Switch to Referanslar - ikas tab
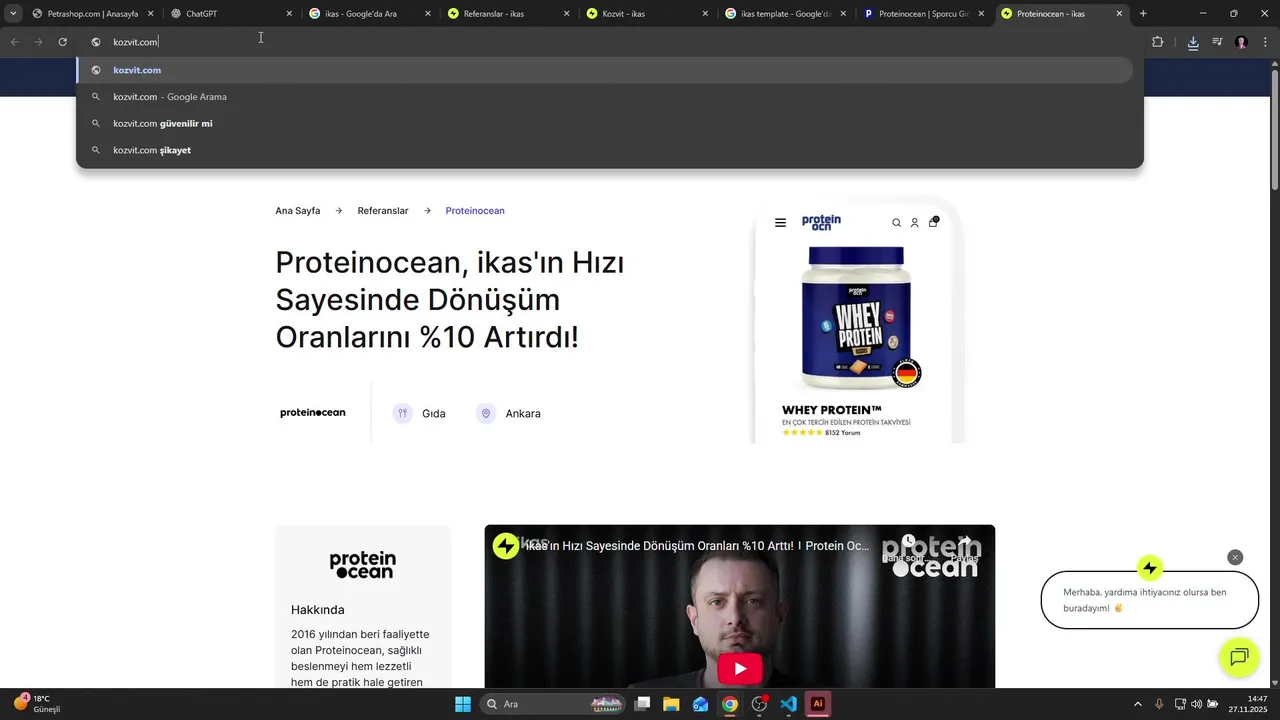The height and width of the screenshot is (720, 1280). tap(508, 14)
